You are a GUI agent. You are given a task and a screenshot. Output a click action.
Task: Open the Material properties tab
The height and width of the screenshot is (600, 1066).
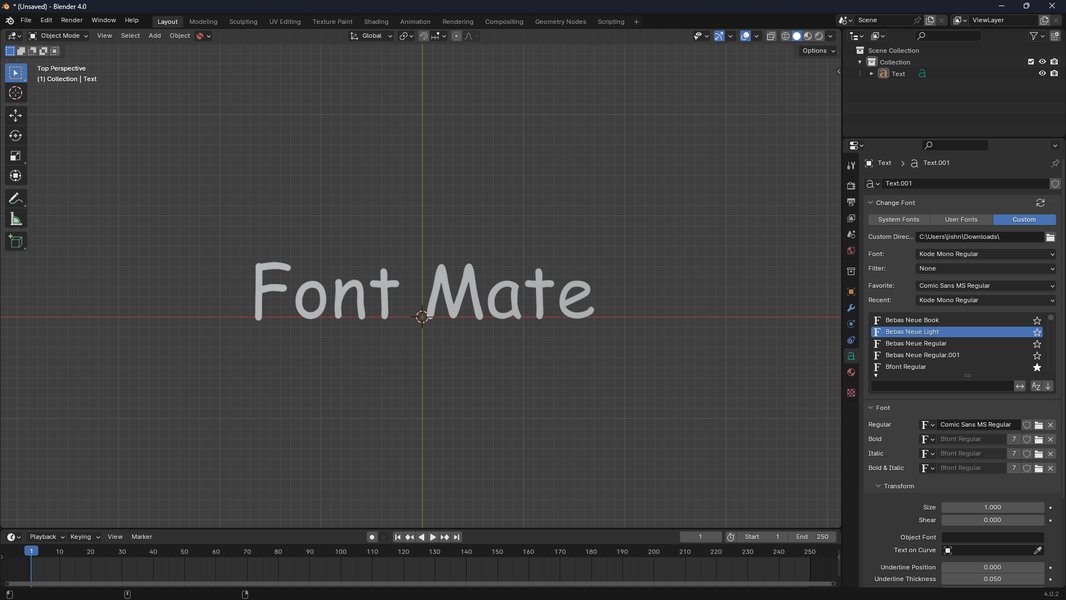[851, 372]
